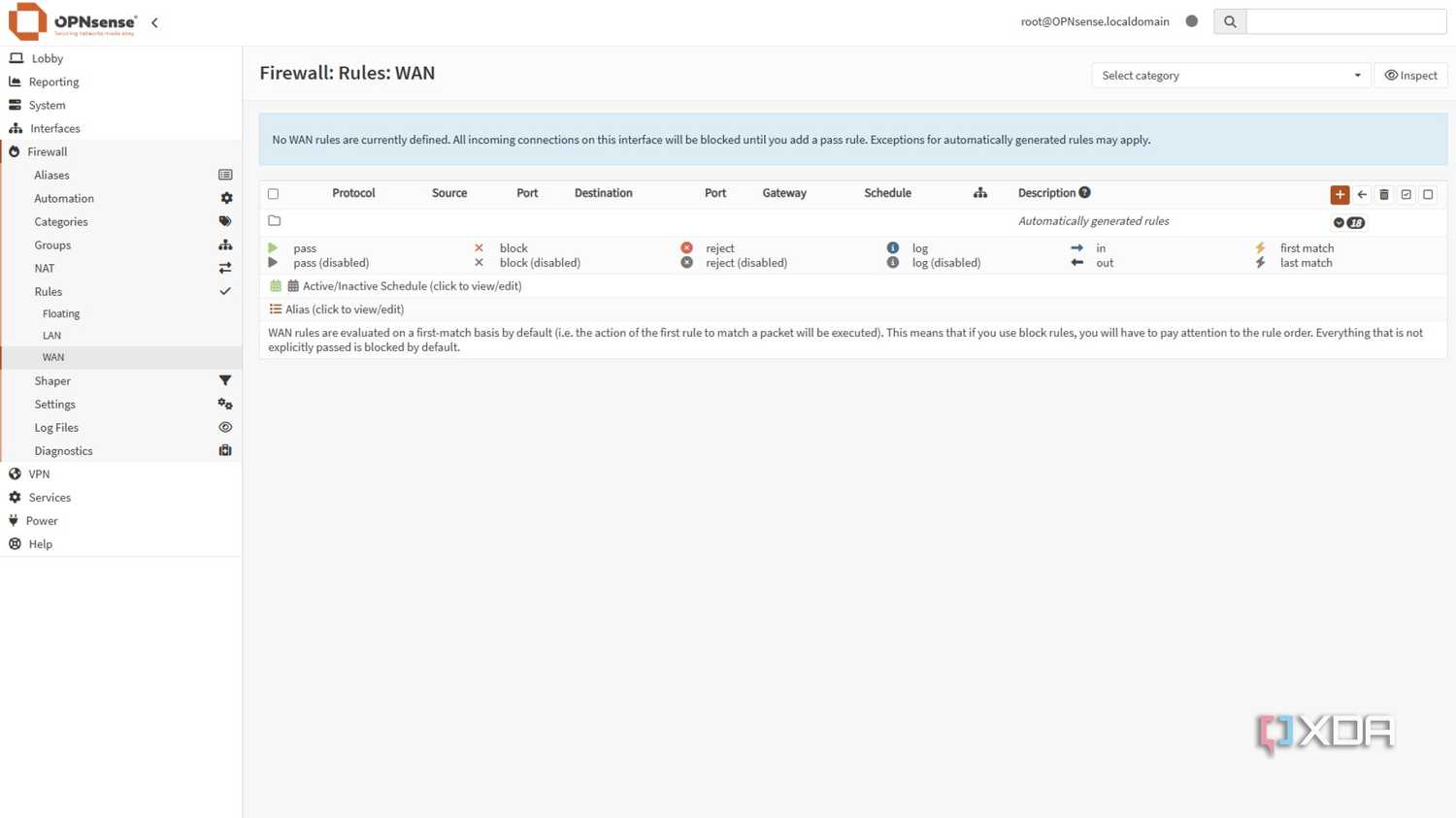Delete selected rules with the trash icon
The height and width of the screenshot is (818, 1456).
point(1384,194)
